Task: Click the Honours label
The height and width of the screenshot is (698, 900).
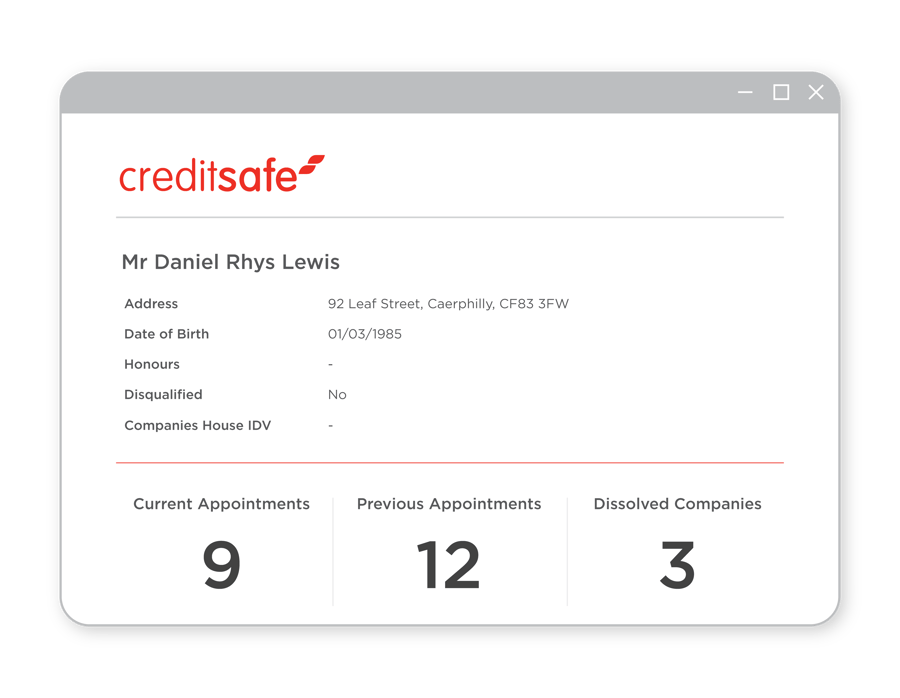Action: click(x=152, y=364)
